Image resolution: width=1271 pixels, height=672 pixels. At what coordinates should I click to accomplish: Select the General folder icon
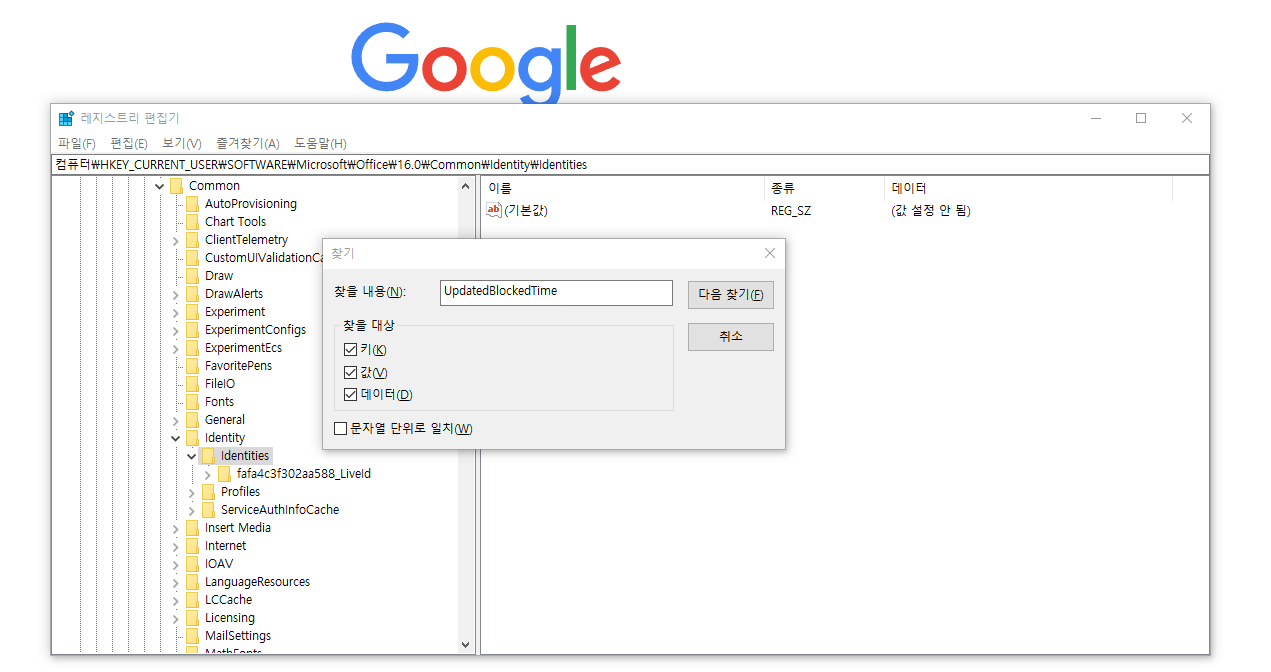(x=192, y=420)
